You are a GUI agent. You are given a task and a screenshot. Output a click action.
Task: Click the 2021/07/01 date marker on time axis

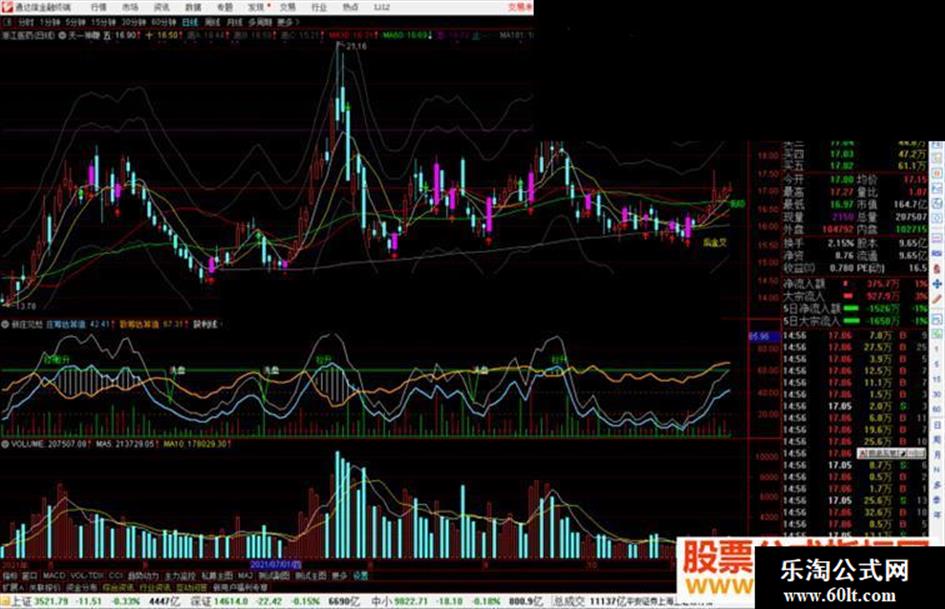point(275,564)
